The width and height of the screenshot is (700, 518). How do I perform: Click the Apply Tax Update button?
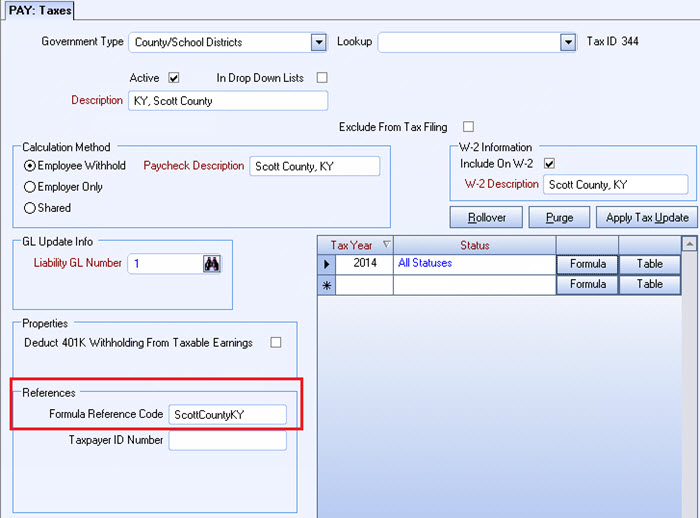tap(645, 218)
